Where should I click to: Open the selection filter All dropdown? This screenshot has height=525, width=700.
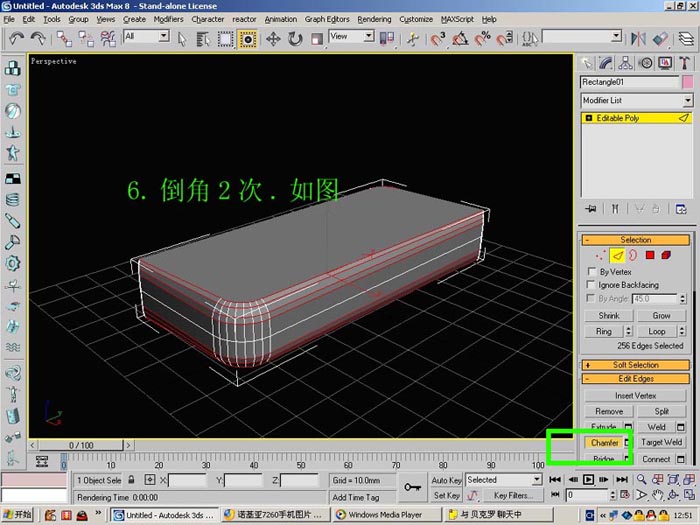pos(164,36)
